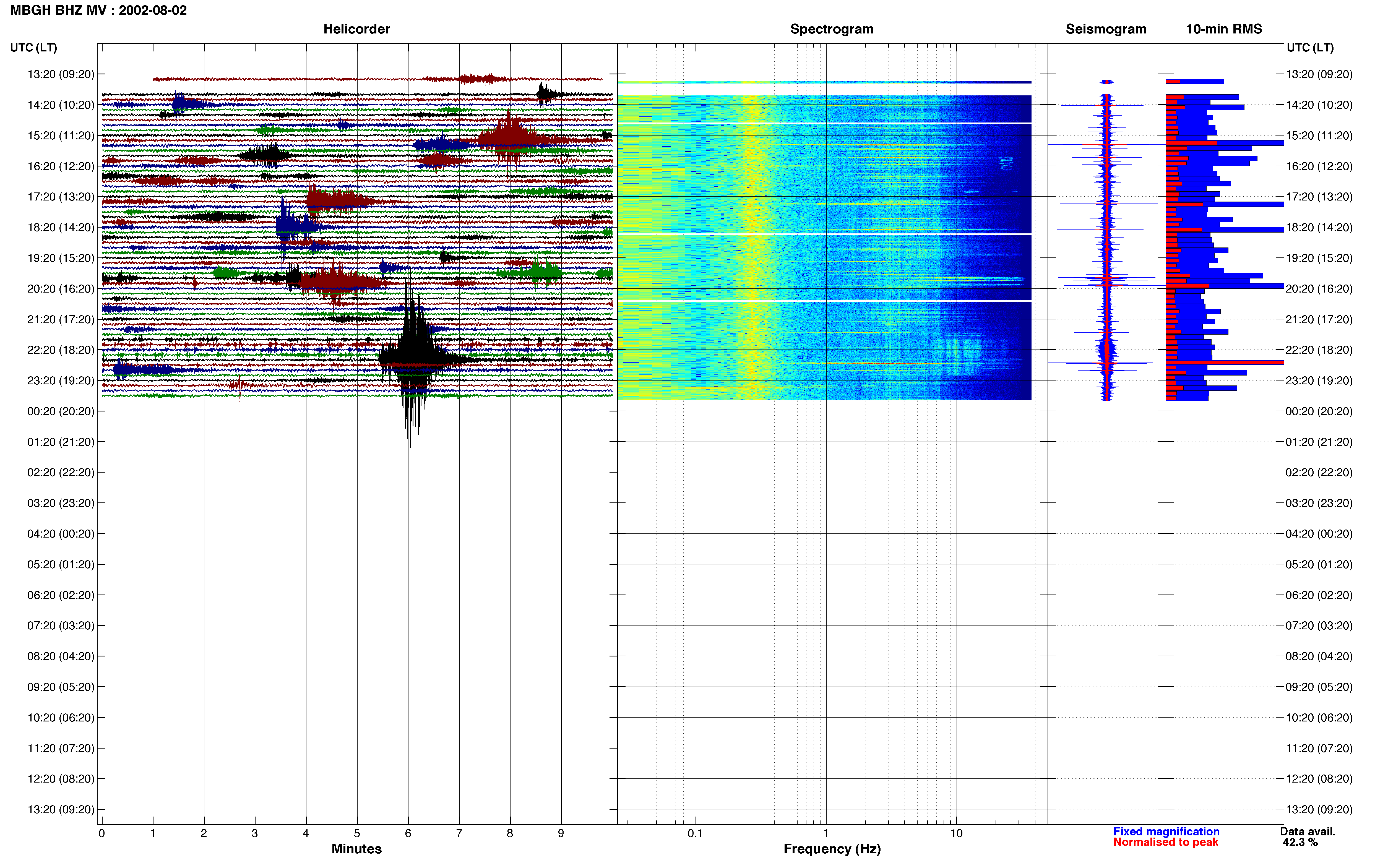Click the Fixed magnification legend text
Image resolution: width=1388 pixels, height=868 pixels.
[x=1166, y=831]
